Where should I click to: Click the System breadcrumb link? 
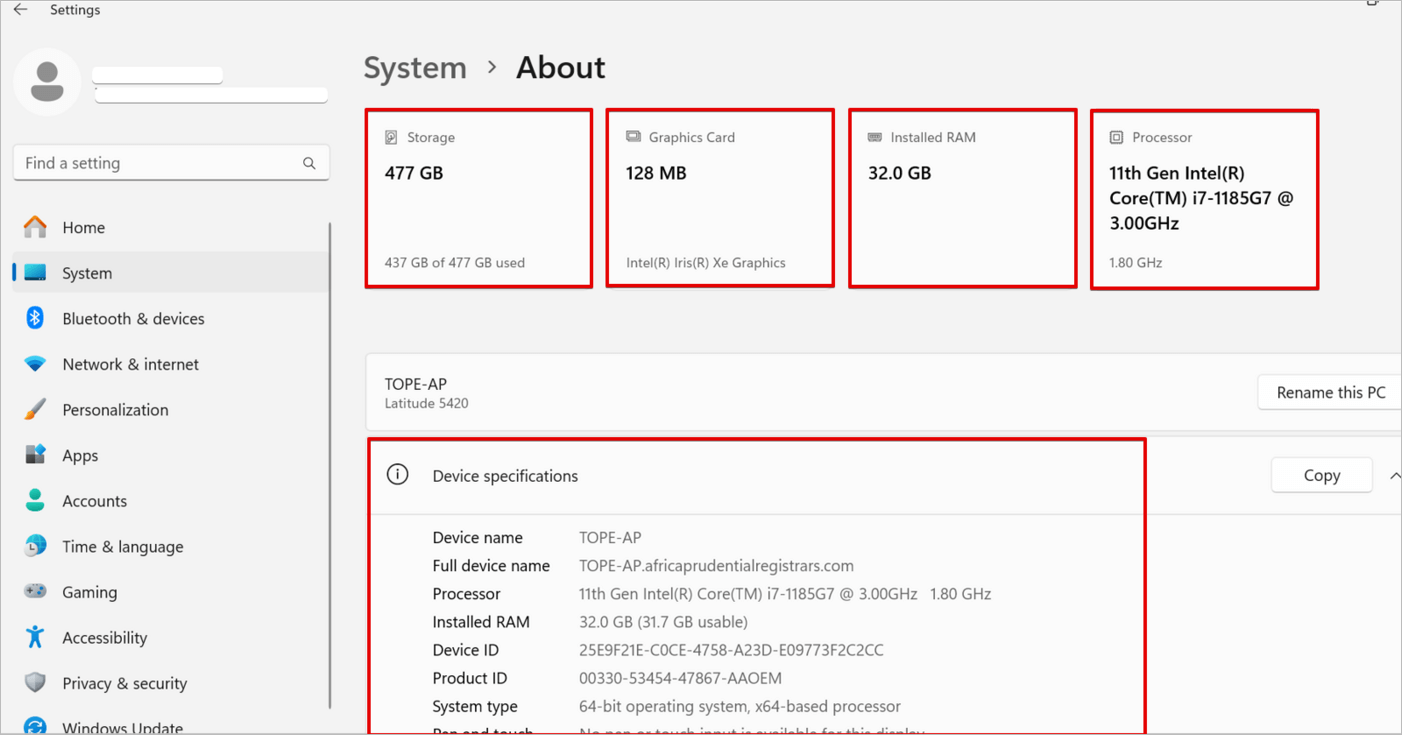[415, 68]
